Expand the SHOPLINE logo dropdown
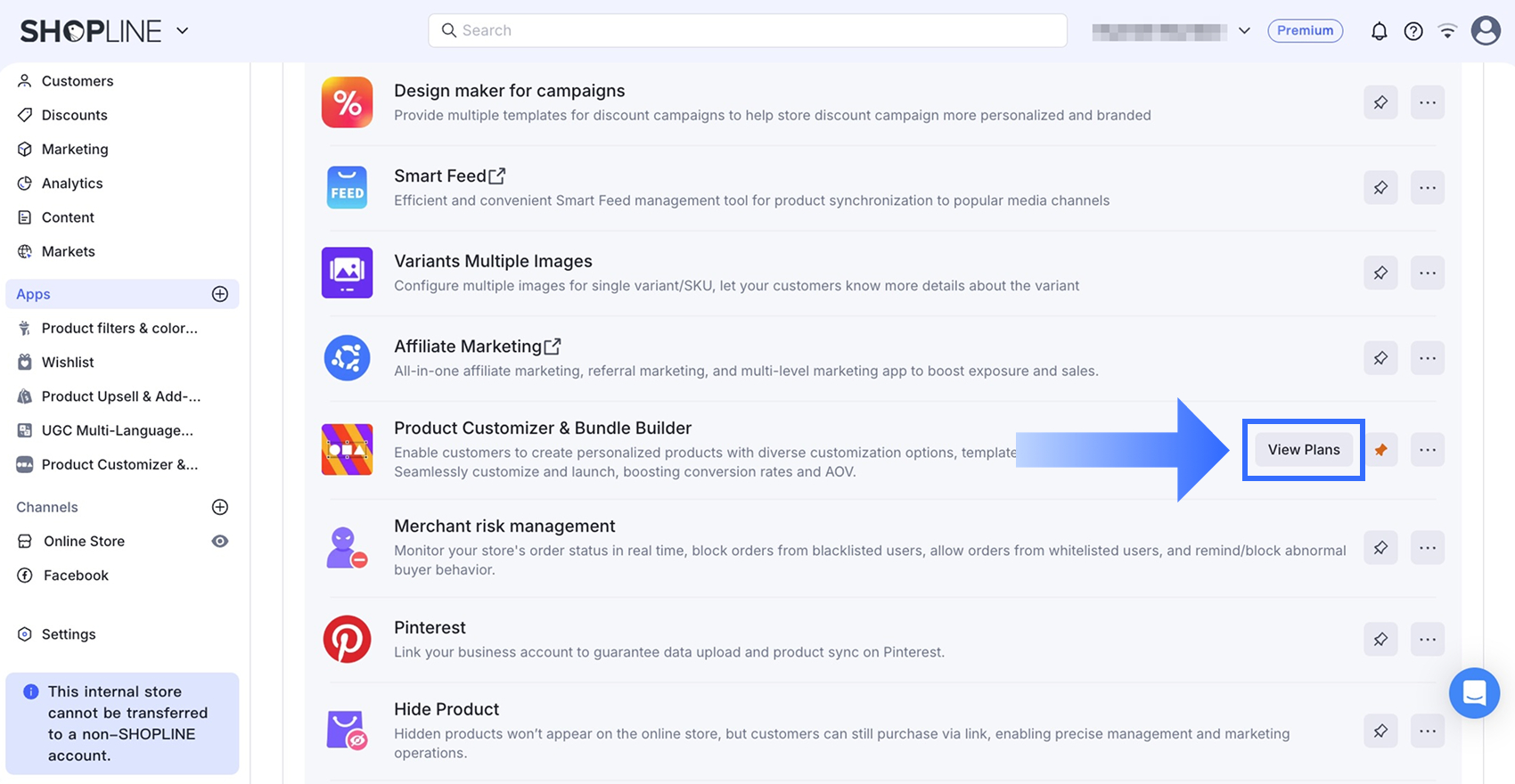1515x784 pixels. (183, 30)
